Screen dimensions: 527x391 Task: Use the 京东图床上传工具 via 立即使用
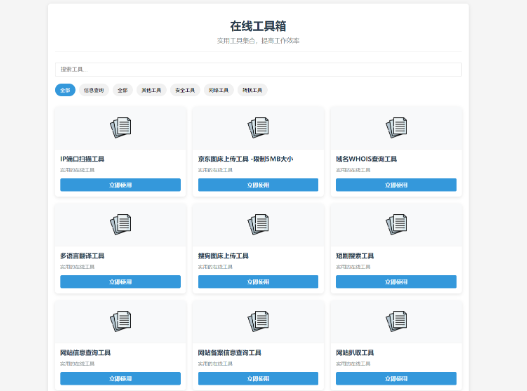point(258,185)
